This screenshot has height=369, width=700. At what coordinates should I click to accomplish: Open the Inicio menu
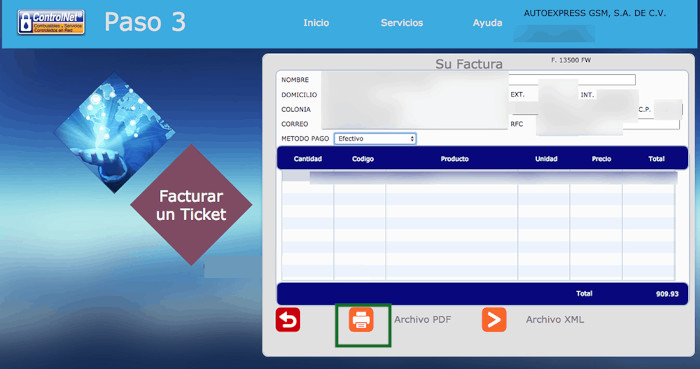(x=316, y=23)
